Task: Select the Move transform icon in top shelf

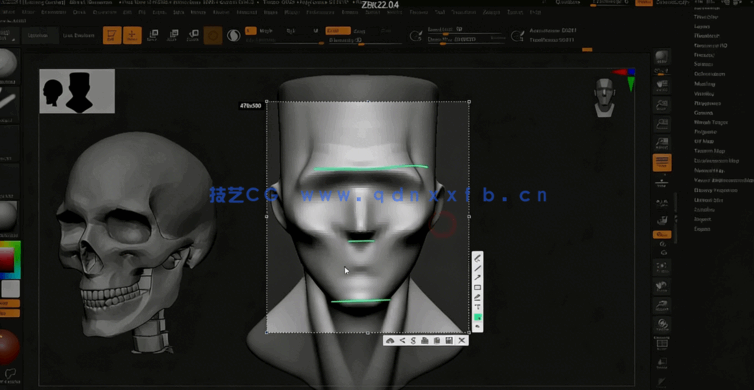Action: click(x=152, y=36)
